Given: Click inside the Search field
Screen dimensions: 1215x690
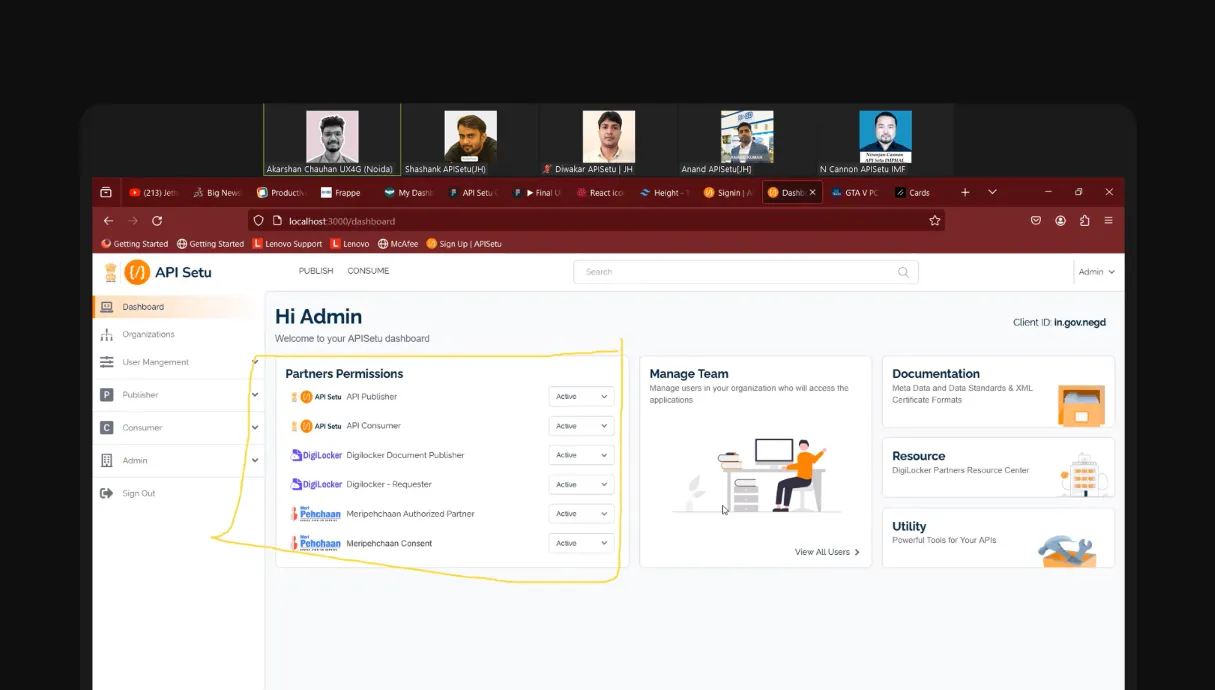Looking at the screenshot, I should (x=745, y=272).
